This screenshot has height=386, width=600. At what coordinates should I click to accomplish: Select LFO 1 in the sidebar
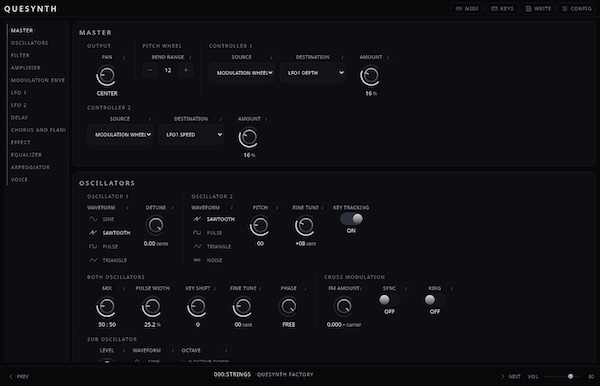[x=19, y=93]
